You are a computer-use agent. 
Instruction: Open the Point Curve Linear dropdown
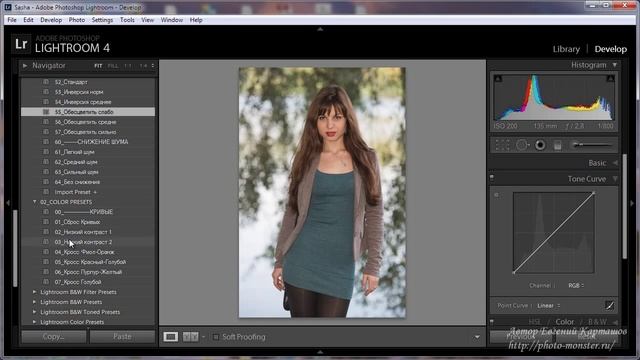(549, 305)
